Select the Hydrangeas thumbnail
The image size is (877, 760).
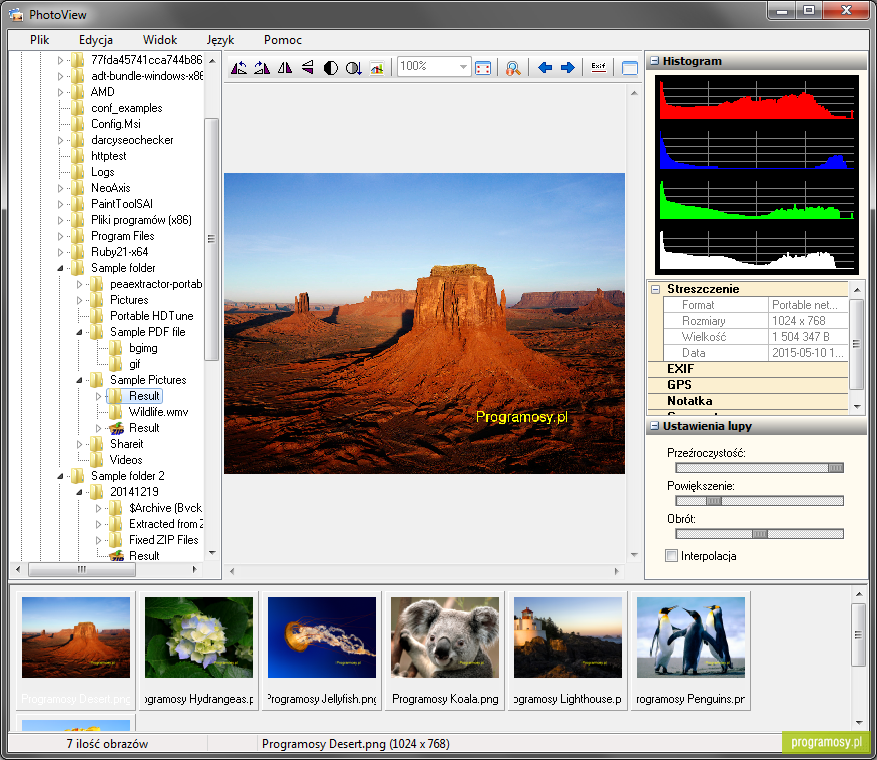click(x=199, y=651)
